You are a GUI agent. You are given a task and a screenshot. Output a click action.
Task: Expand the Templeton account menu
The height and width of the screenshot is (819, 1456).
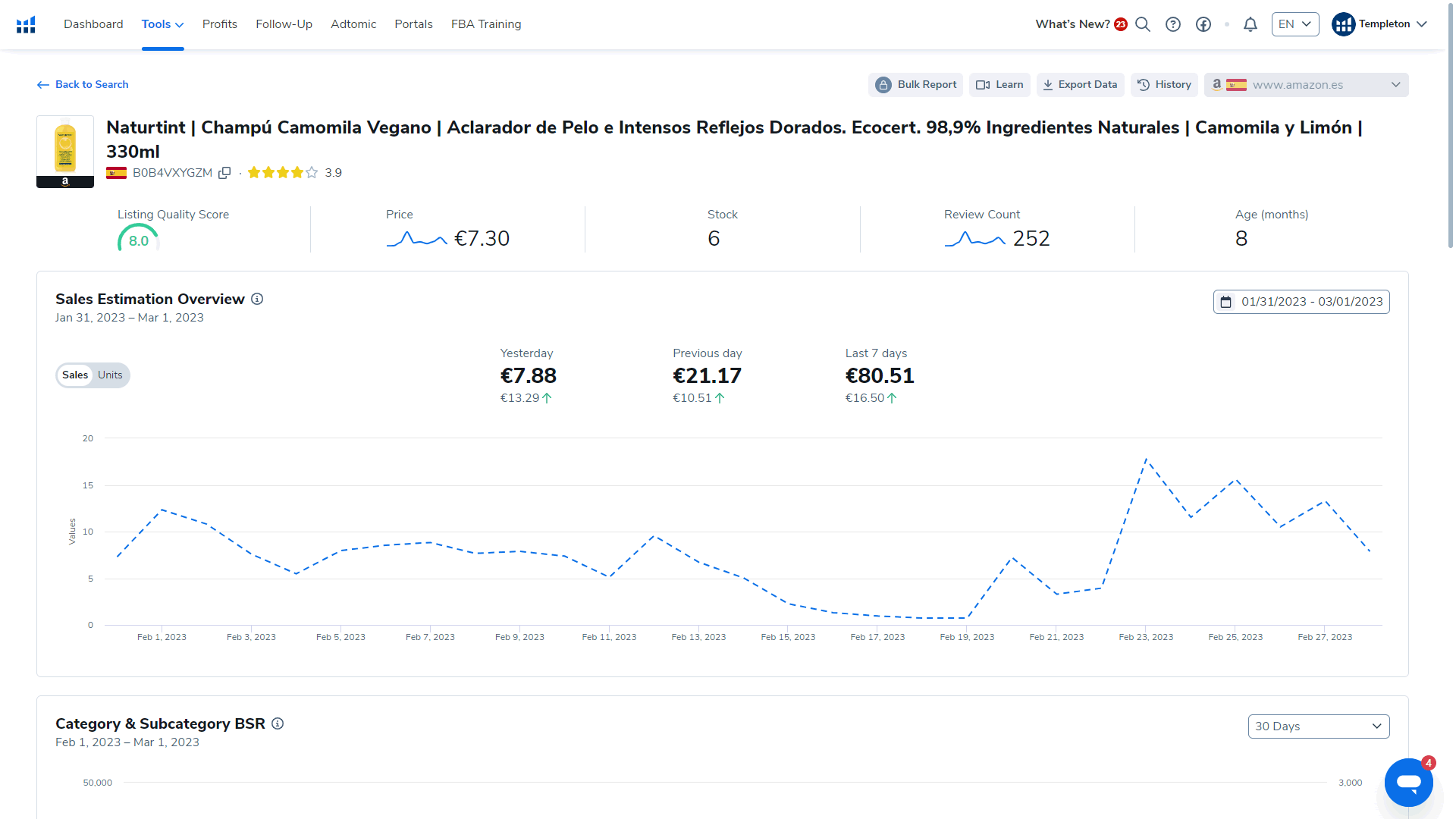point(1381,24)
